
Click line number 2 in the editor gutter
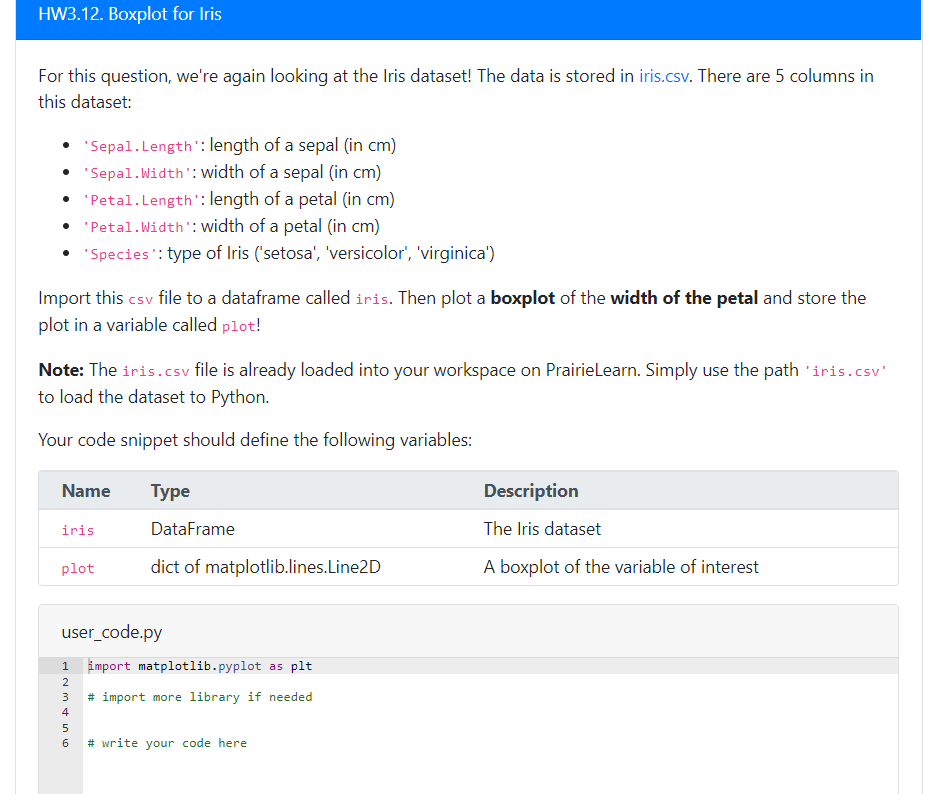pyautogui.click(x=65, y=681)
